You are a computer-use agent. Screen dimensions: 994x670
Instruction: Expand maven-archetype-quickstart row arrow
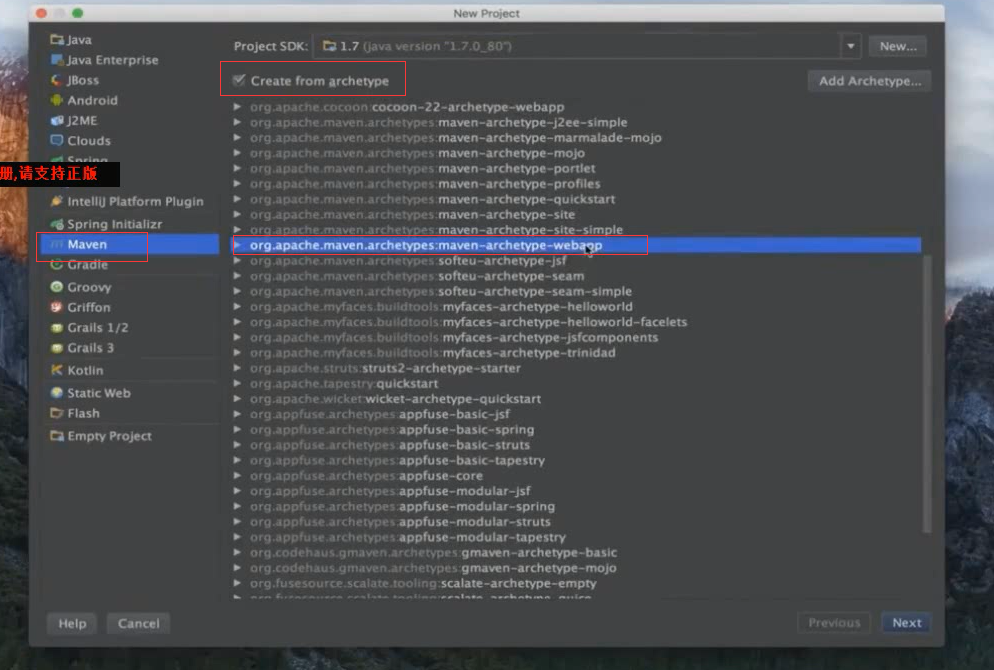(x=237, y=198)
